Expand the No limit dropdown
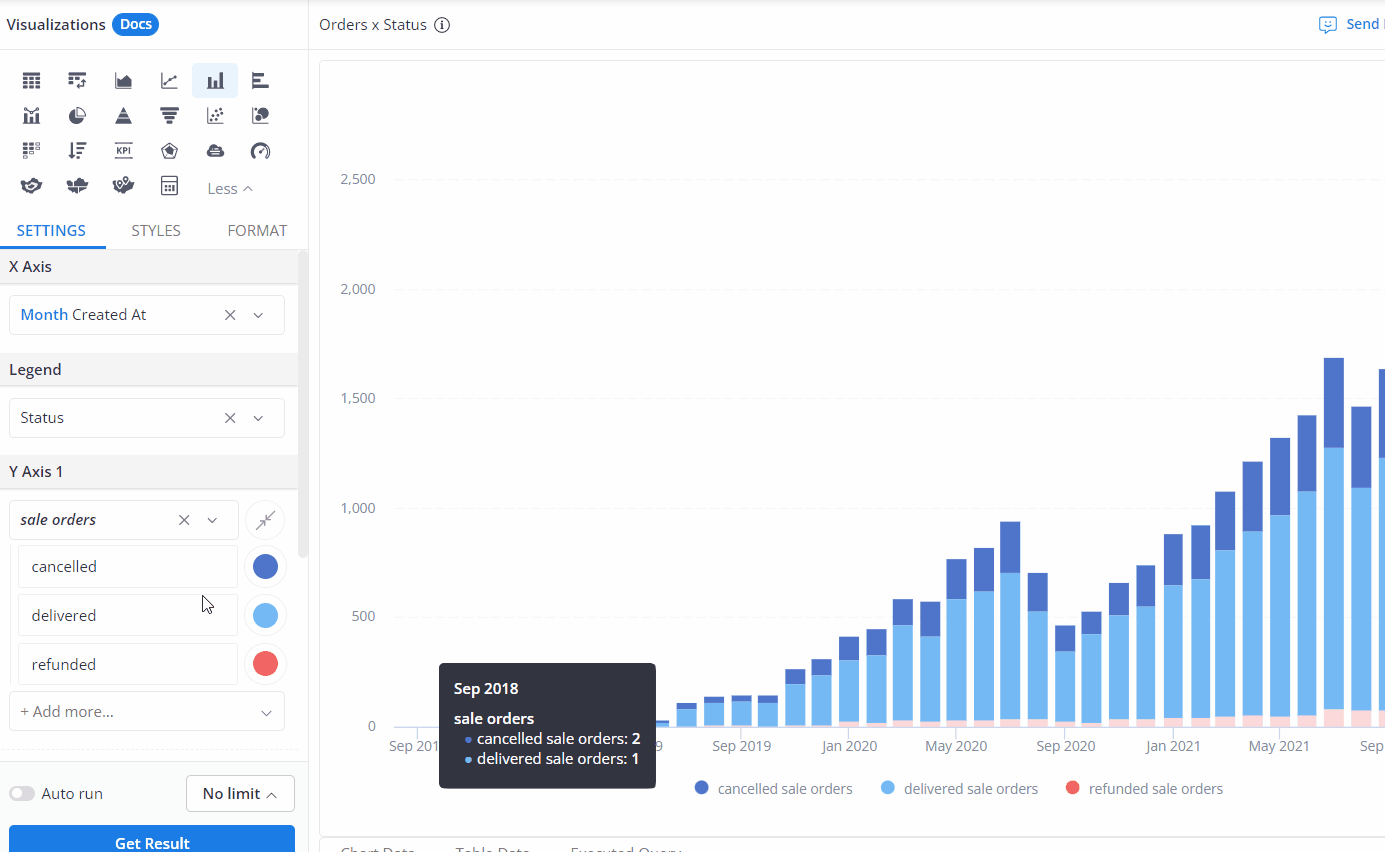This screenshot has width=1385, height=852. click(x=240, y=794)
